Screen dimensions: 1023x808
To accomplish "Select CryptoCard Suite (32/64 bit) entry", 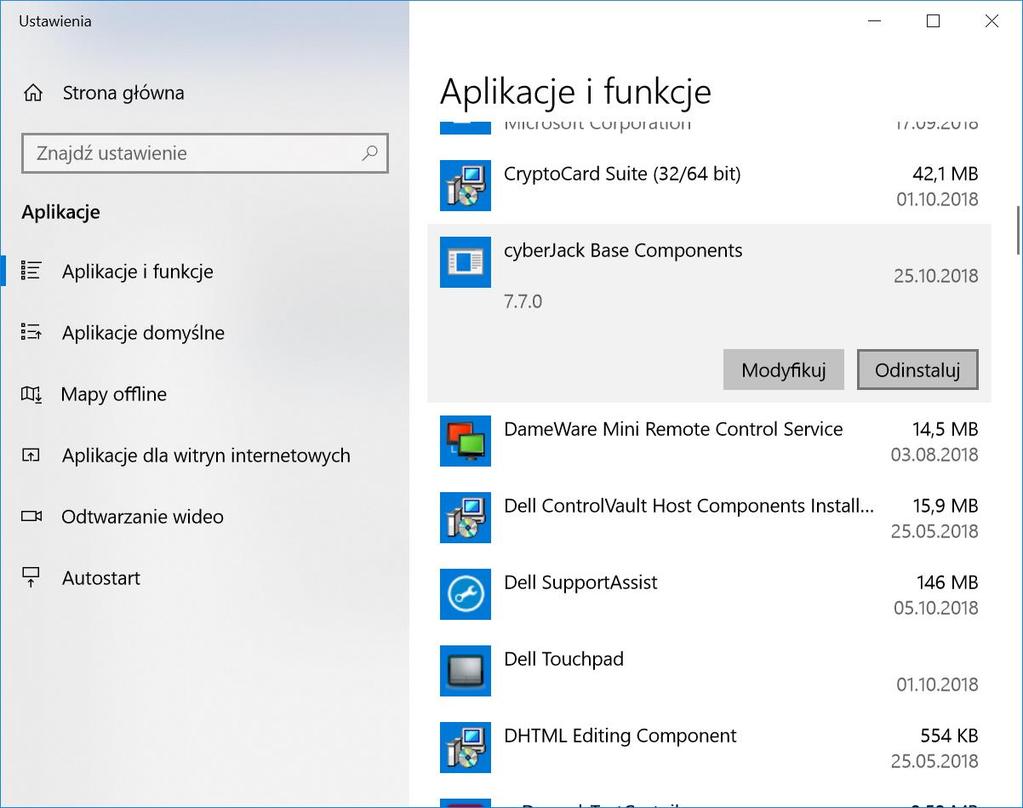I will tap(709, 186).
